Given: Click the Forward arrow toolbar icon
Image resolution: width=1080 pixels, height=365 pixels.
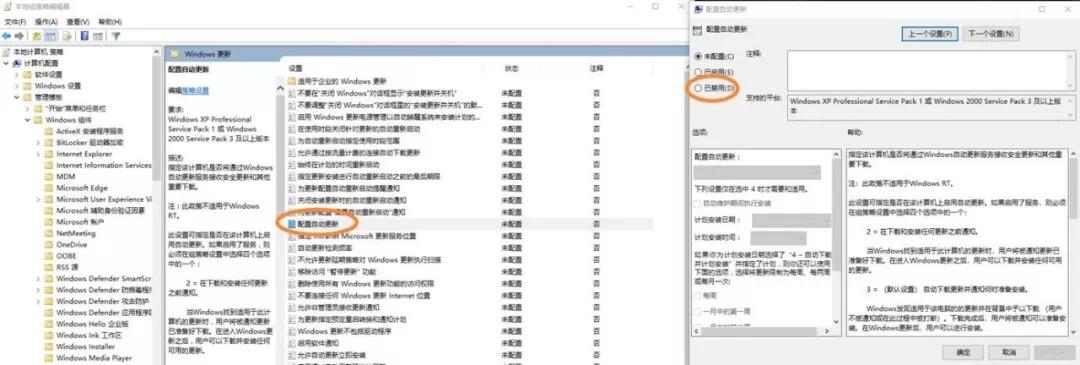Looking at the screenshot, I should [x=19, y=36].
